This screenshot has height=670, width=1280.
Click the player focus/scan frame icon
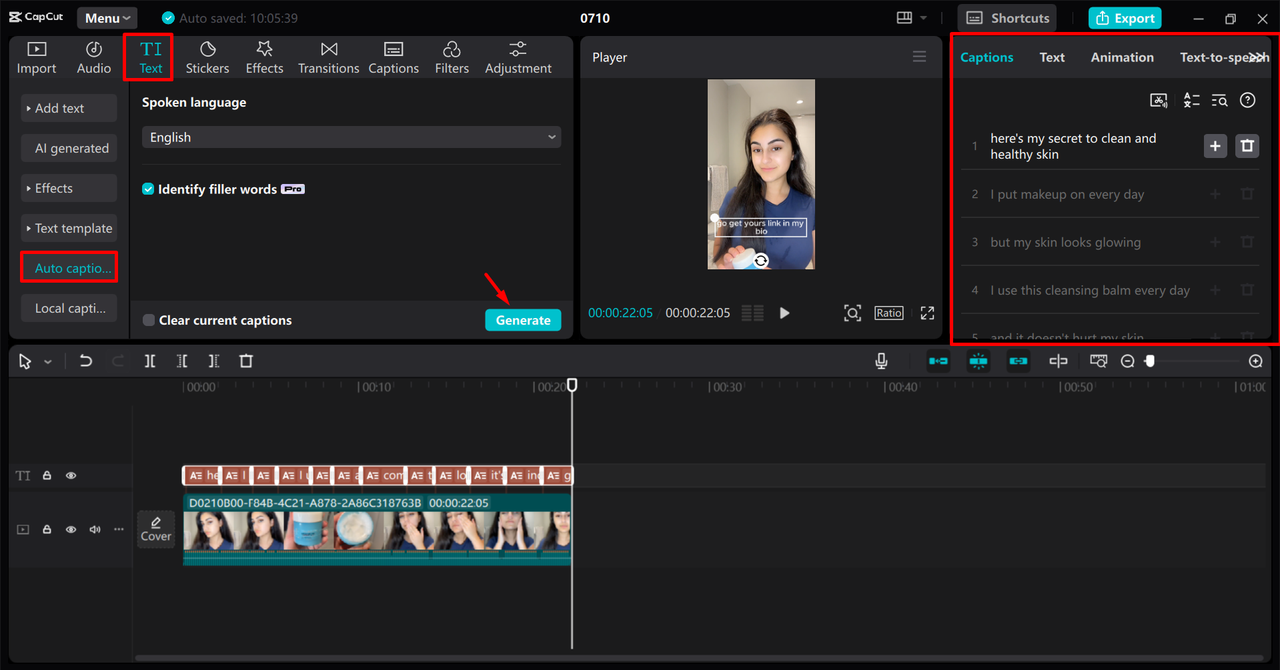(852, 313)
